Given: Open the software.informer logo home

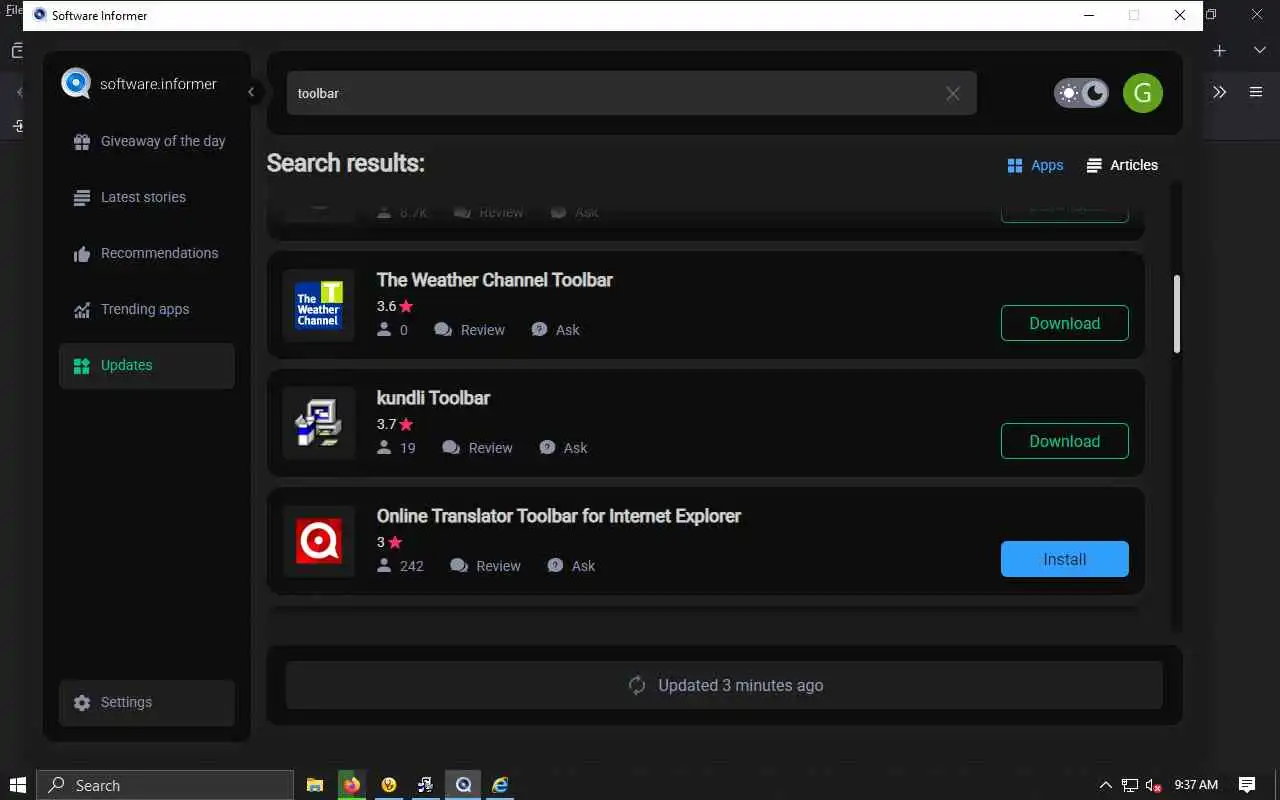Looking at the screenshot, I should [138, 84].
